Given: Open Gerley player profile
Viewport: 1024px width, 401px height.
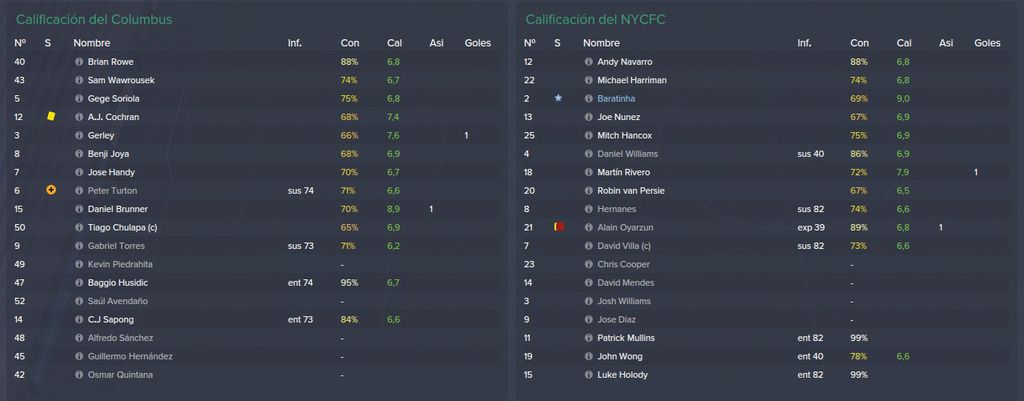Looking at the screenshot, I should [101, 136].
